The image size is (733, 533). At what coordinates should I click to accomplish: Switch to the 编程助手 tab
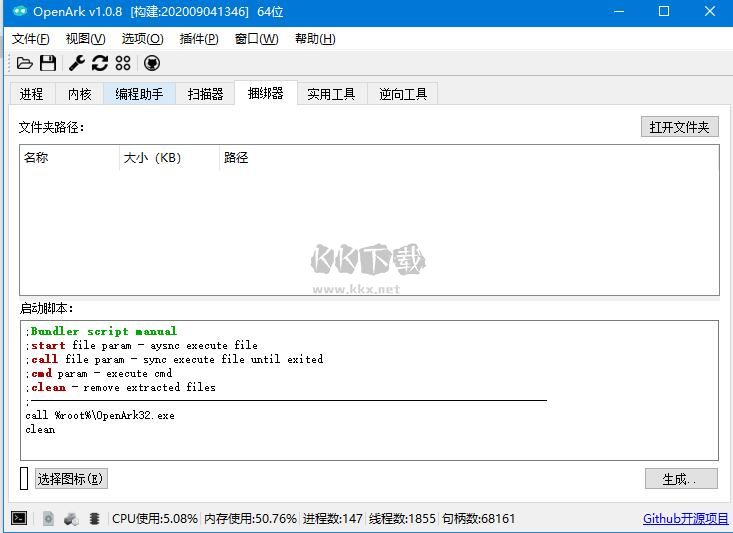139,94
